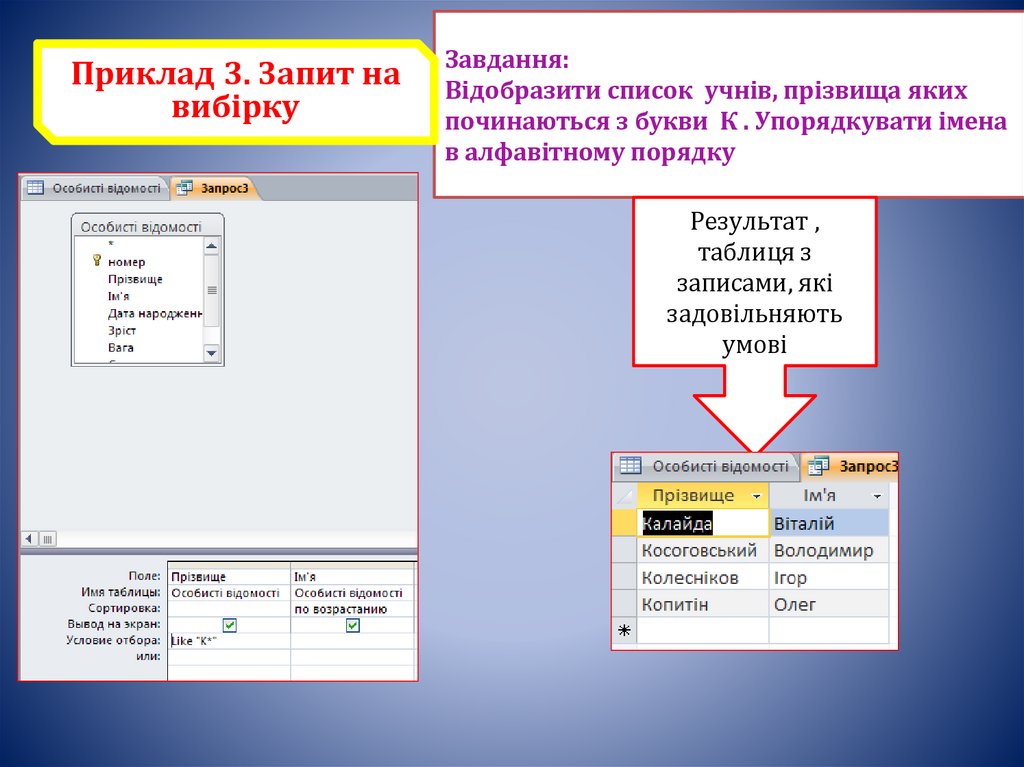
Task: Click the row selector for Косоговський record
Action: pos(624,550)
